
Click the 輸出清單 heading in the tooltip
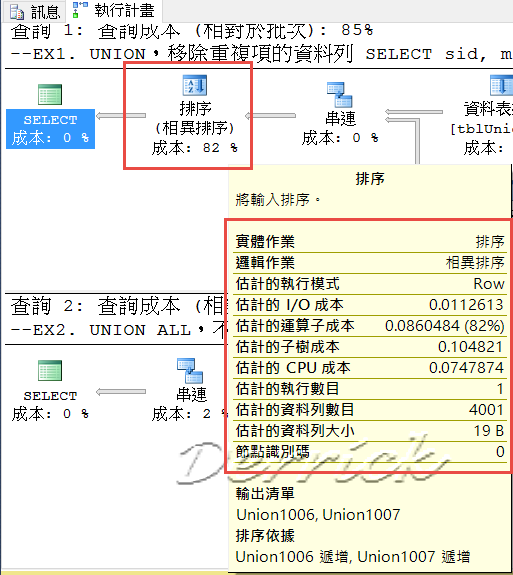[265, 494]
